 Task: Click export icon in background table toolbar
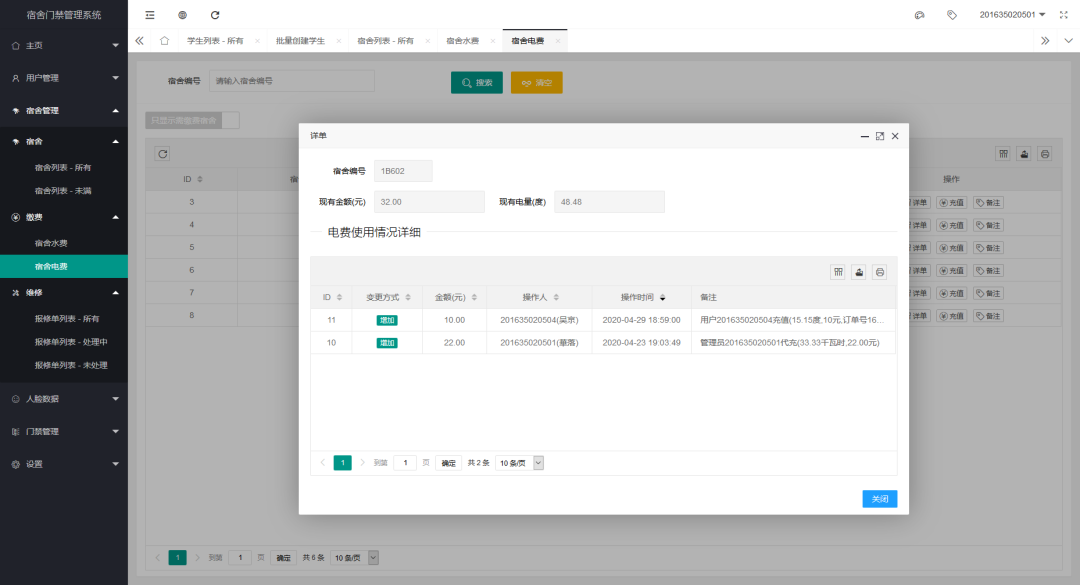1024,154
